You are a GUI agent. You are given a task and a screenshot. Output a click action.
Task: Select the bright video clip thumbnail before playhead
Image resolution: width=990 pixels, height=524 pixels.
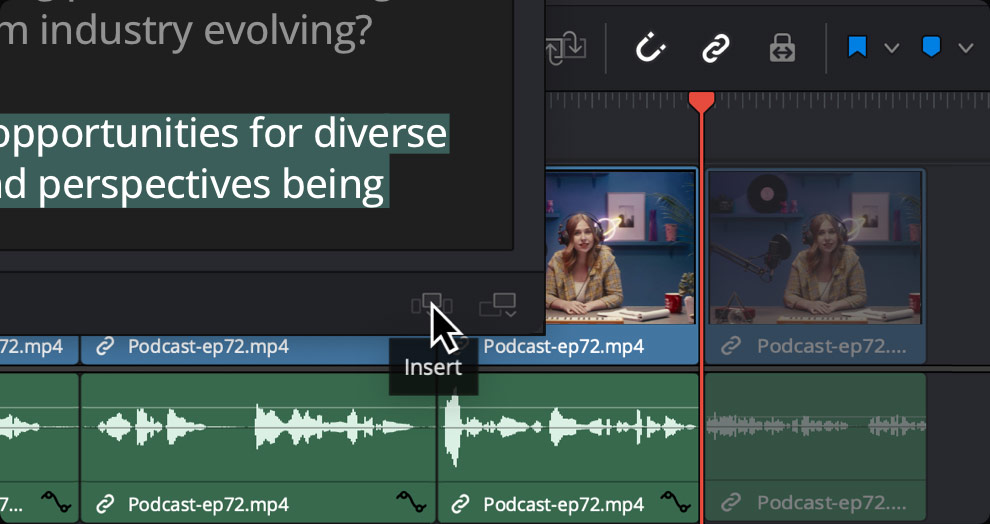[620, 246]
